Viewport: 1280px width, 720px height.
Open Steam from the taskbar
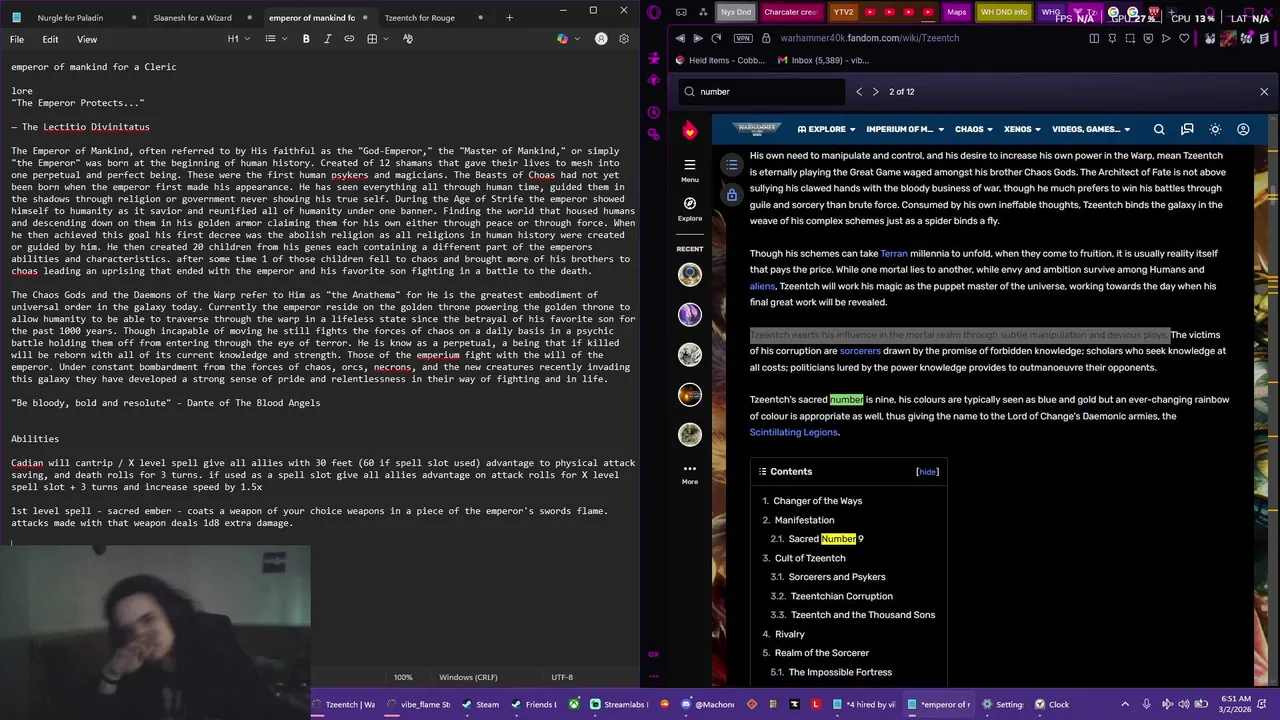pyautogui.click(x=480, y=704)
